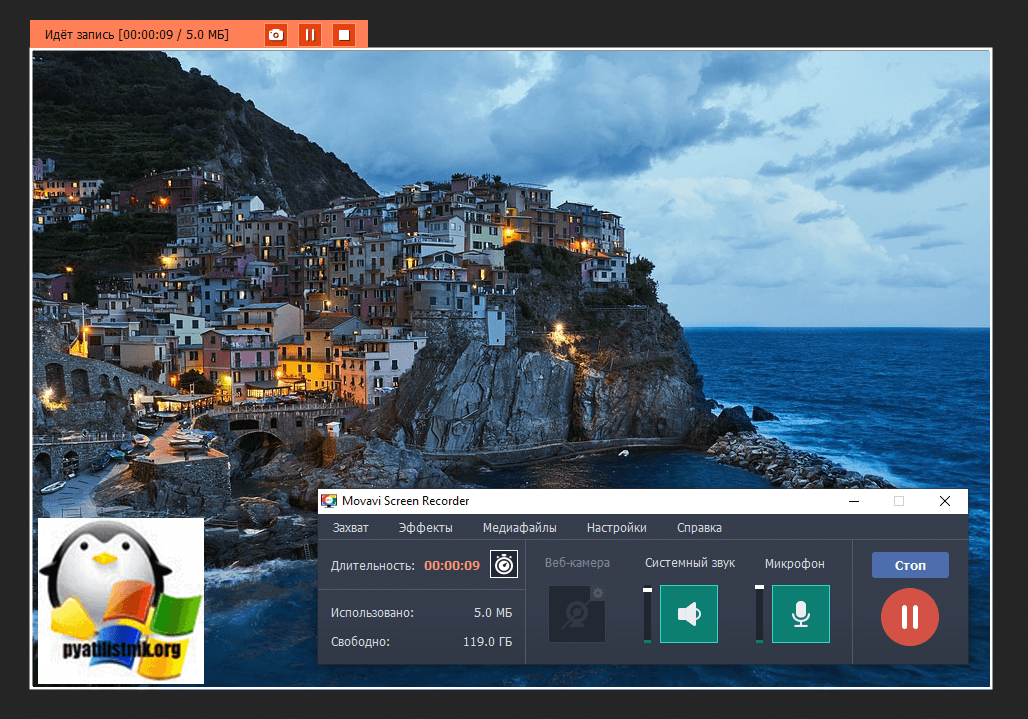
Task: Open the Захват menu
Action: click(350, 528)
